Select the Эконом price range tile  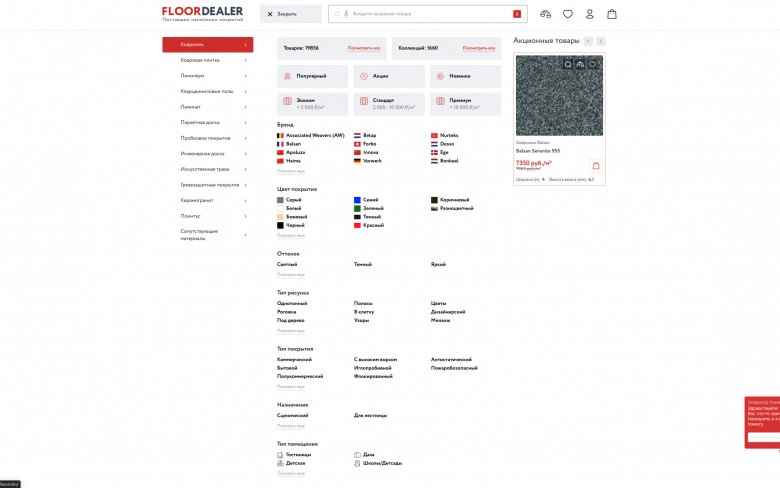pyautogui.click(x=312, y=104)
